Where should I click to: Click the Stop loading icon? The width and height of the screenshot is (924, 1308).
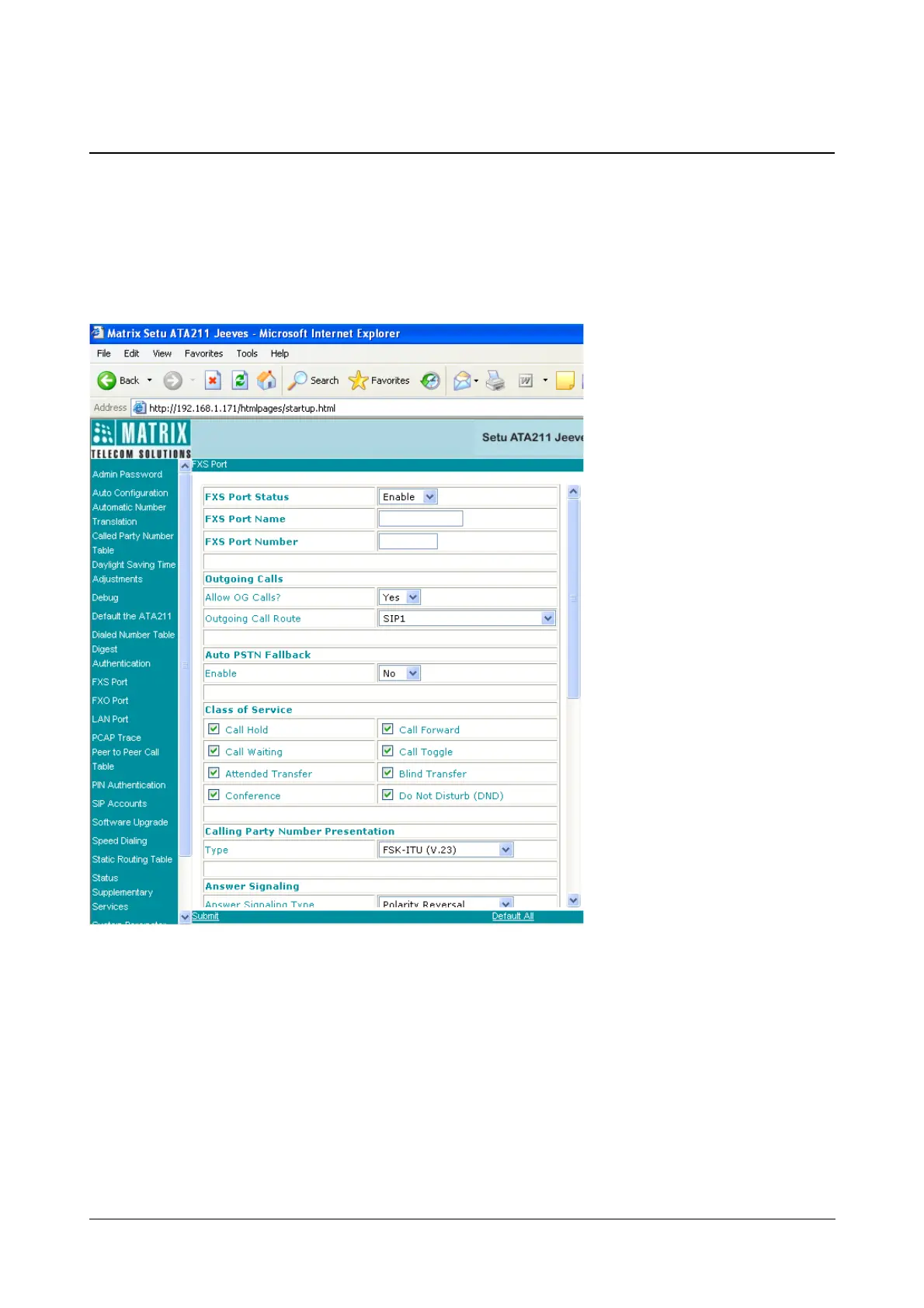pyautogui.click(x=213, y=381)
